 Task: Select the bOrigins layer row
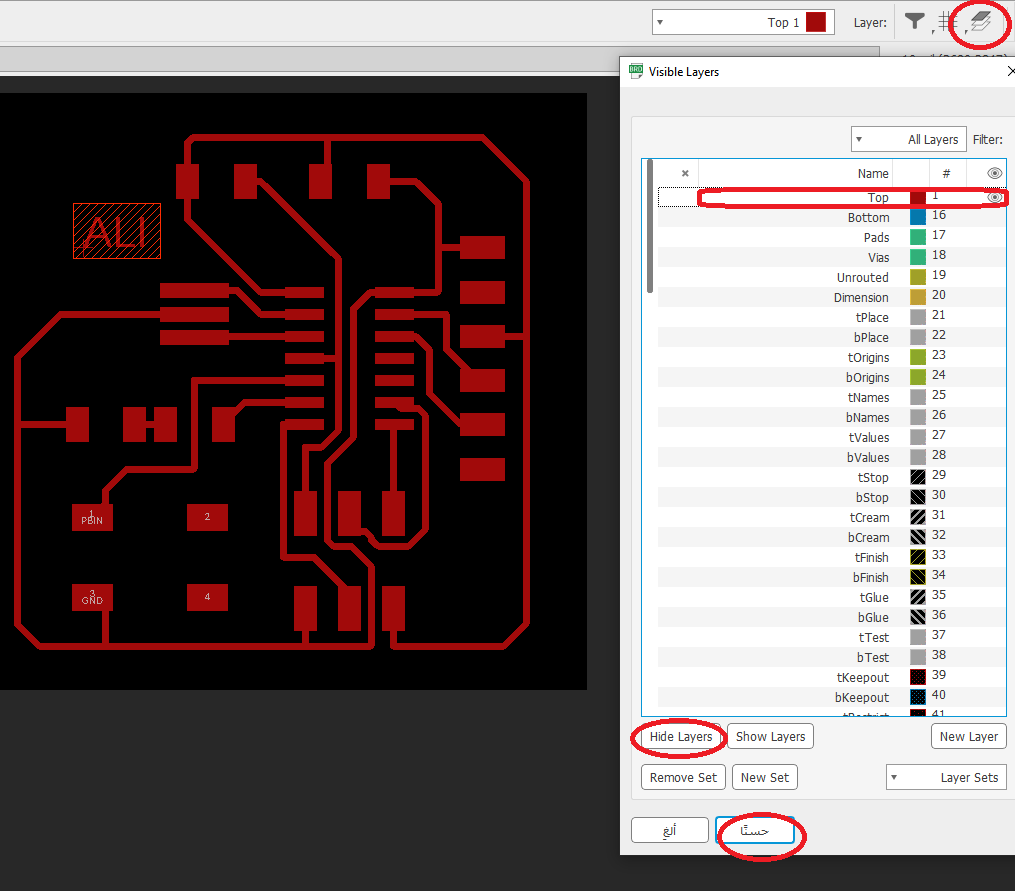831,377
